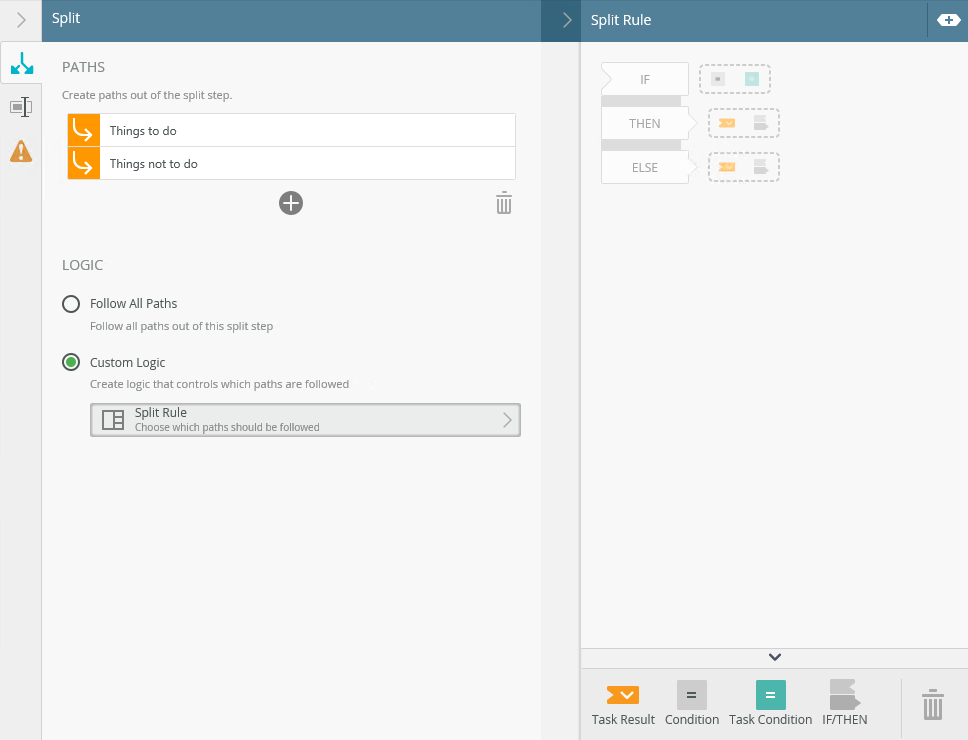Click the expand button in Split Rule header
The height and width of the screenshot is (740, 968).
click(x=947, y=20)
